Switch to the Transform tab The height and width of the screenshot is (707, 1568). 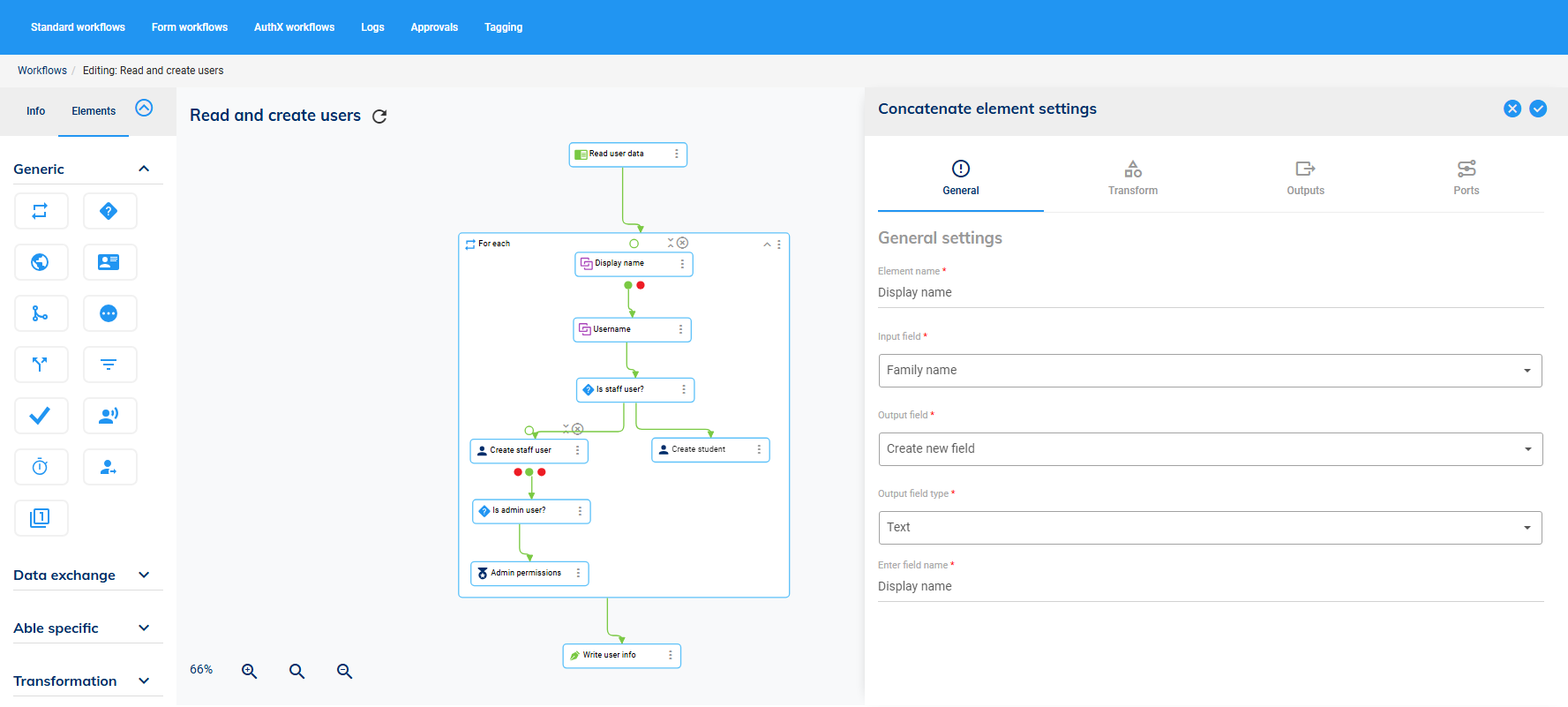1133,177
